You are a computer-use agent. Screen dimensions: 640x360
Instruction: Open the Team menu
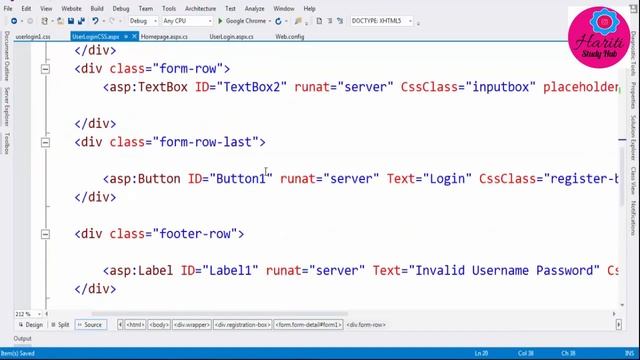[x=145, y=8]
